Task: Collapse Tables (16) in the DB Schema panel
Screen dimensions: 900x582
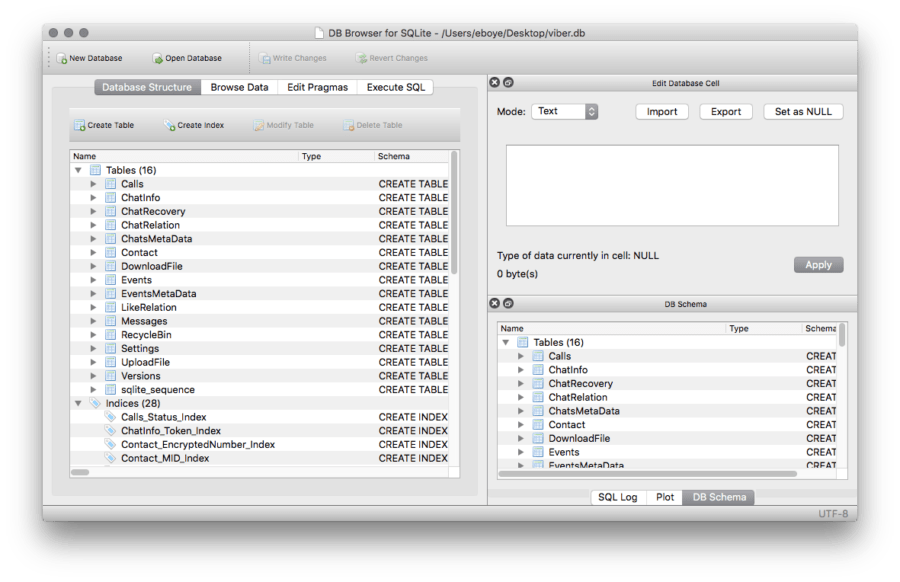Action: pyautogui.click(x=506, y=342)
